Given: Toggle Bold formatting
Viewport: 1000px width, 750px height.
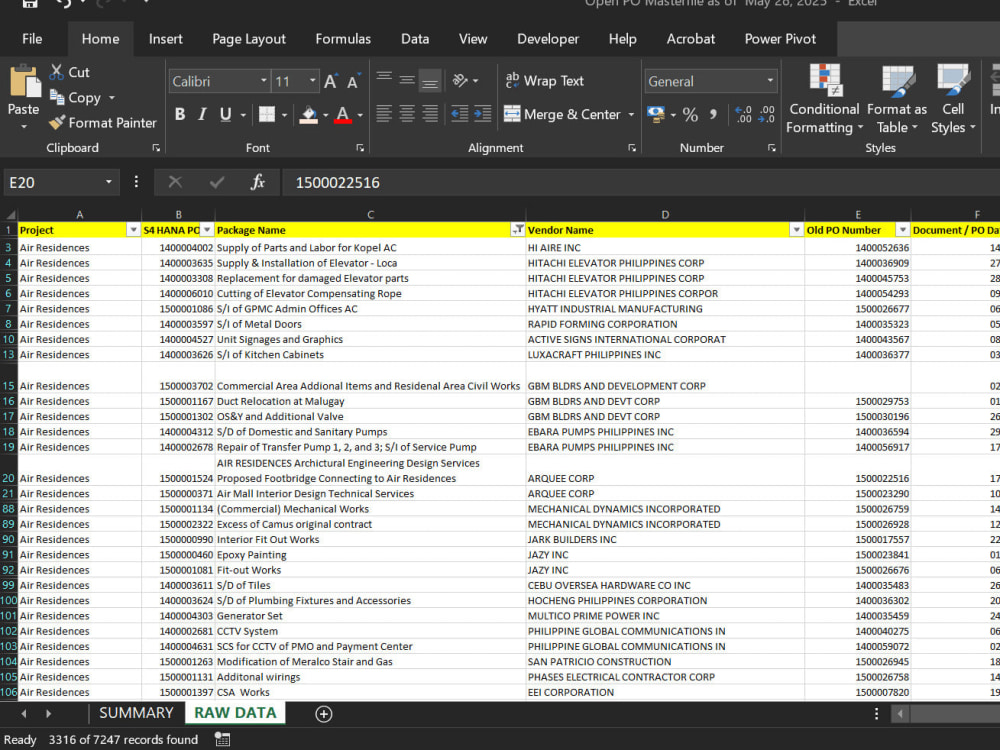Looking at the screenshot, I should [180, 114].
